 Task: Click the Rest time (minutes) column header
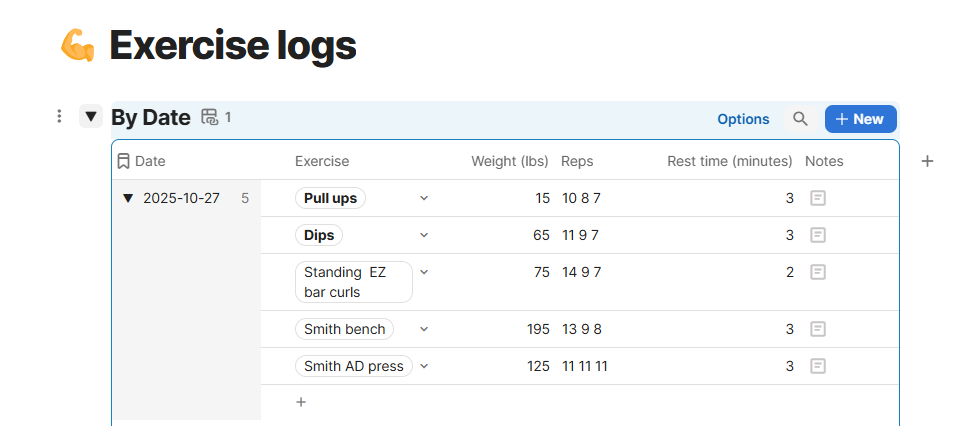click(730, 161)
